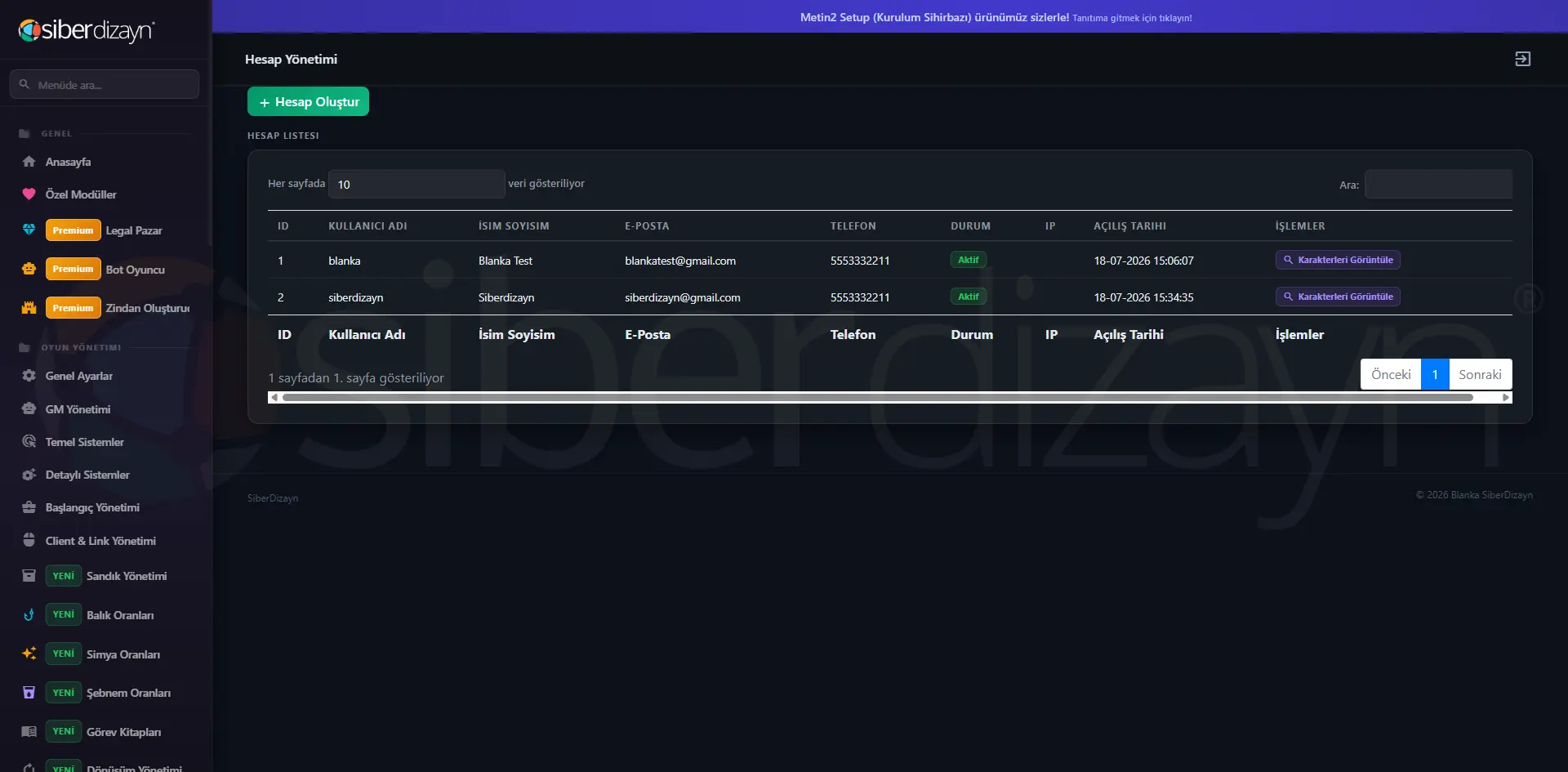Open GM Yönetimi menu item
The image size is (1568, 772).
(x=78, y=409)
